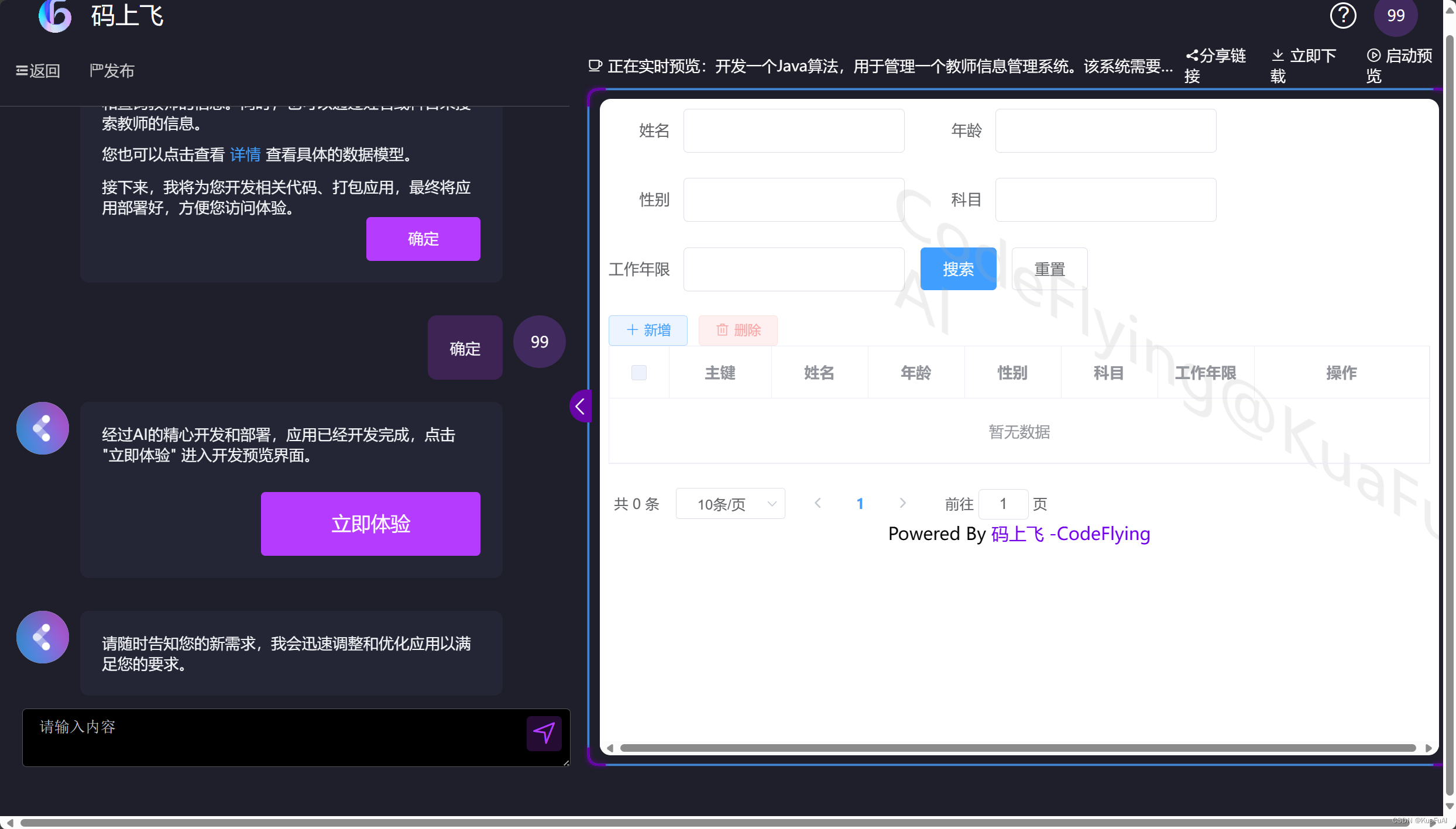Click the 新增 add button

[x=648, y=331]
